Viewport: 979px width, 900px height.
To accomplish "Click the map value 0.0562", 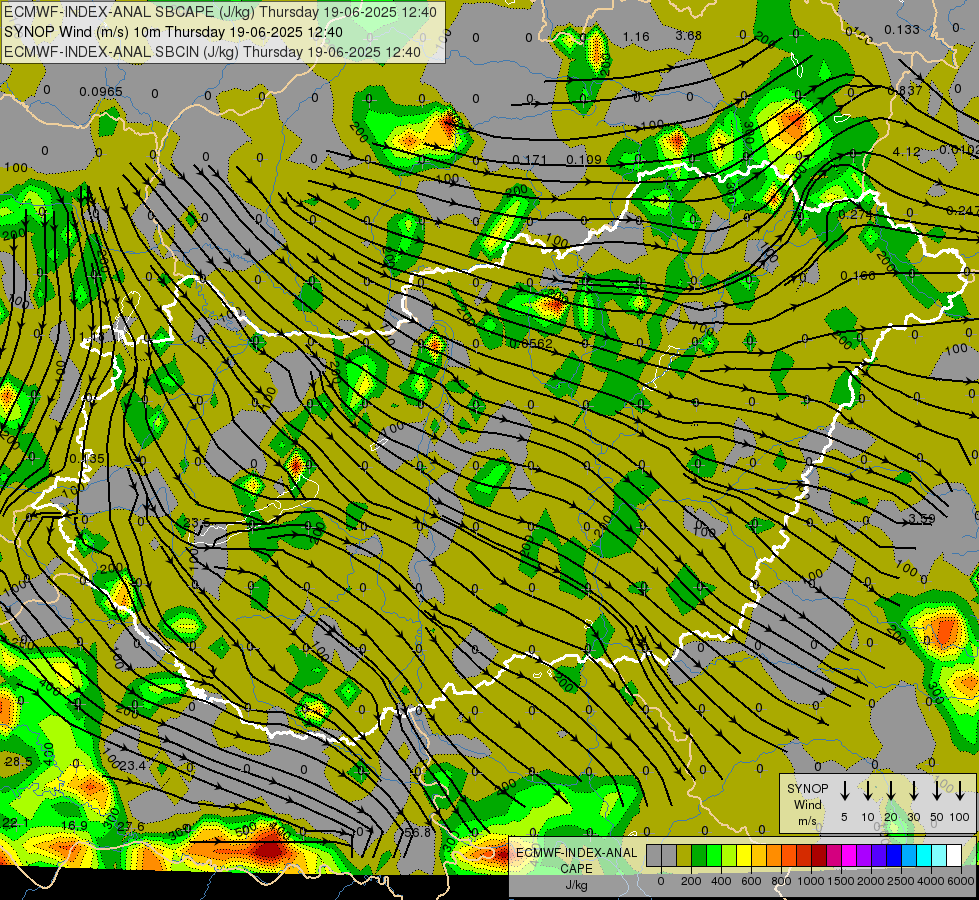I will coord(531,344).
